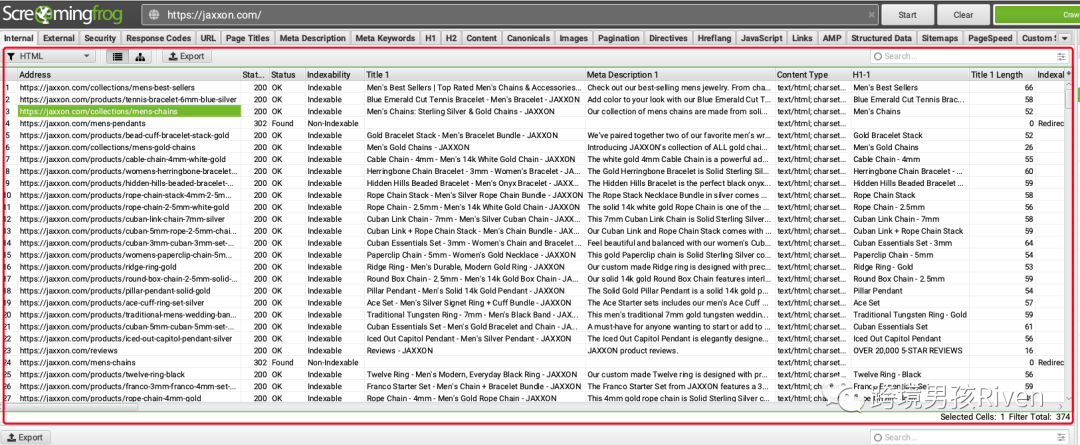Click the top Export button
This screenshot has height=445, width=1080.
[x=187, y=56]
